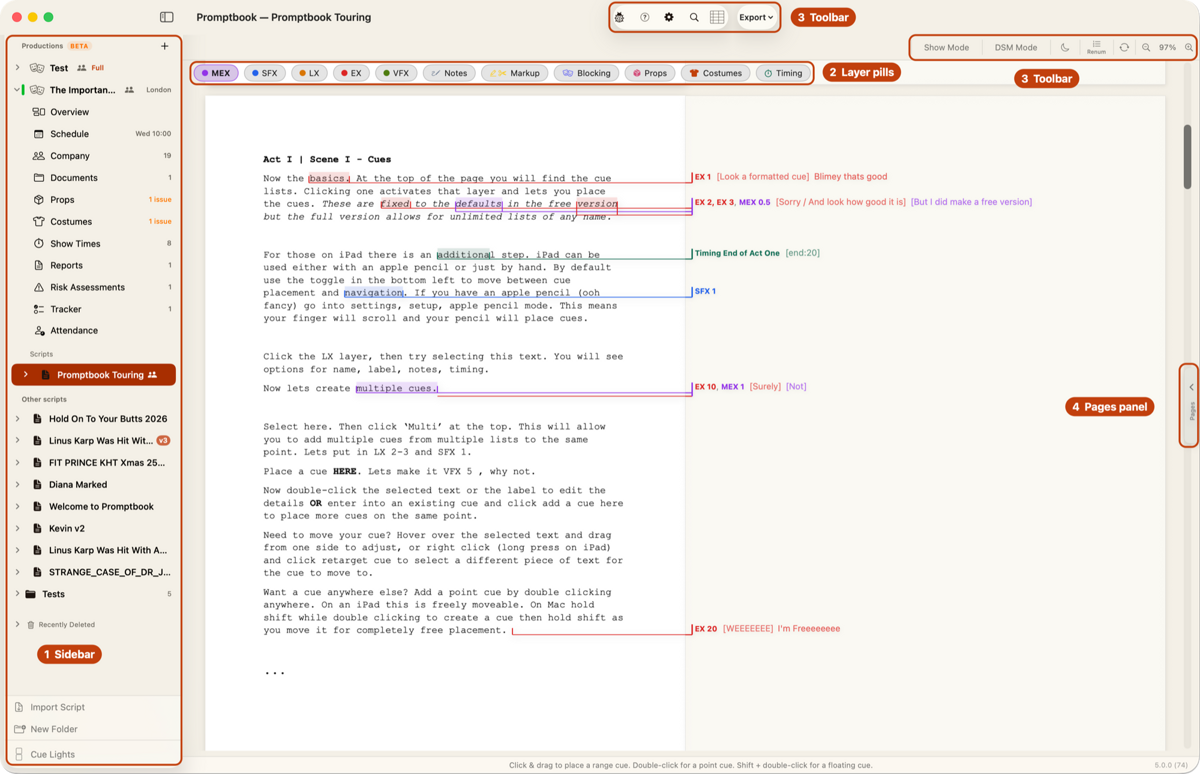The image size is (1200, 774).
Task: Click Timing End of Act One cue
Action: click(x=737, y=253)
